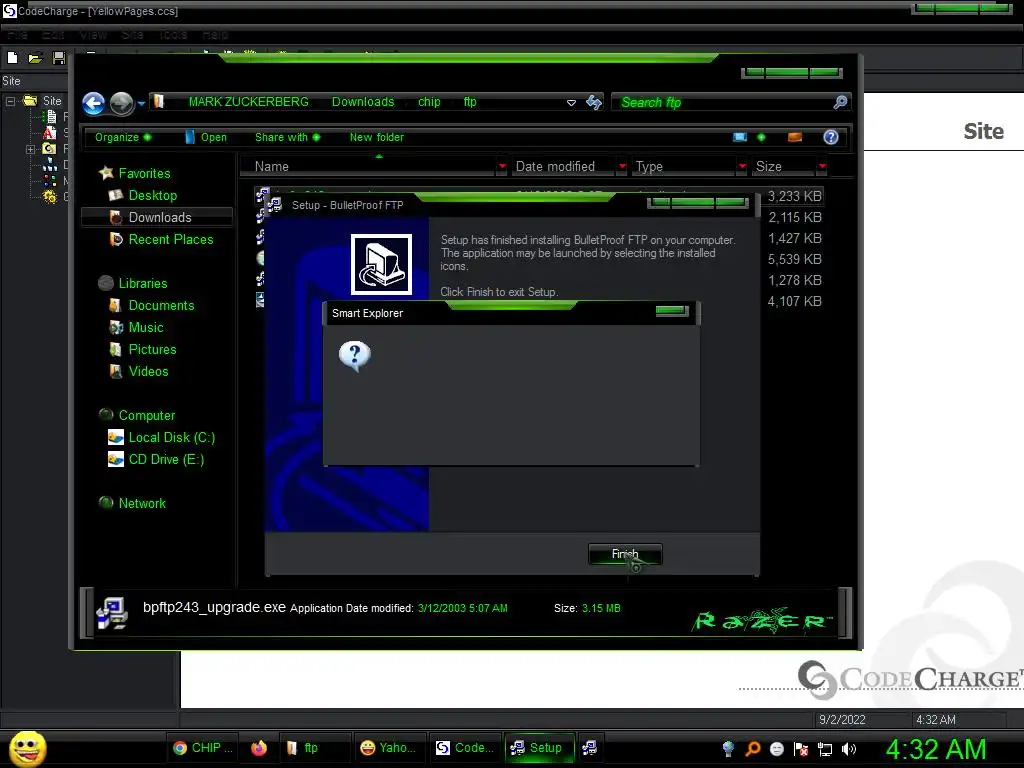1024x768 pixels.
Task: Open the Size column filter dropdown
Action: [822, 167]
